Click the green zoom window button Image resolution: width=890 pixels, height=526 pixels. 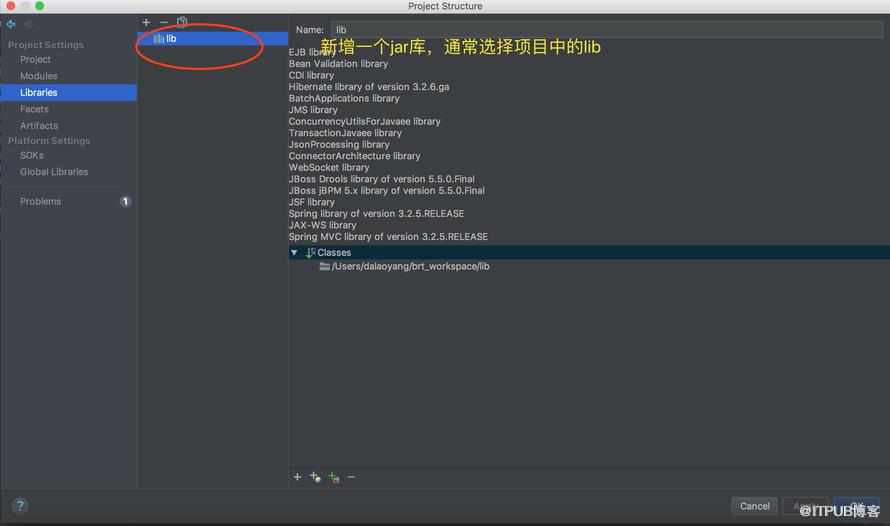click(39, 6)
